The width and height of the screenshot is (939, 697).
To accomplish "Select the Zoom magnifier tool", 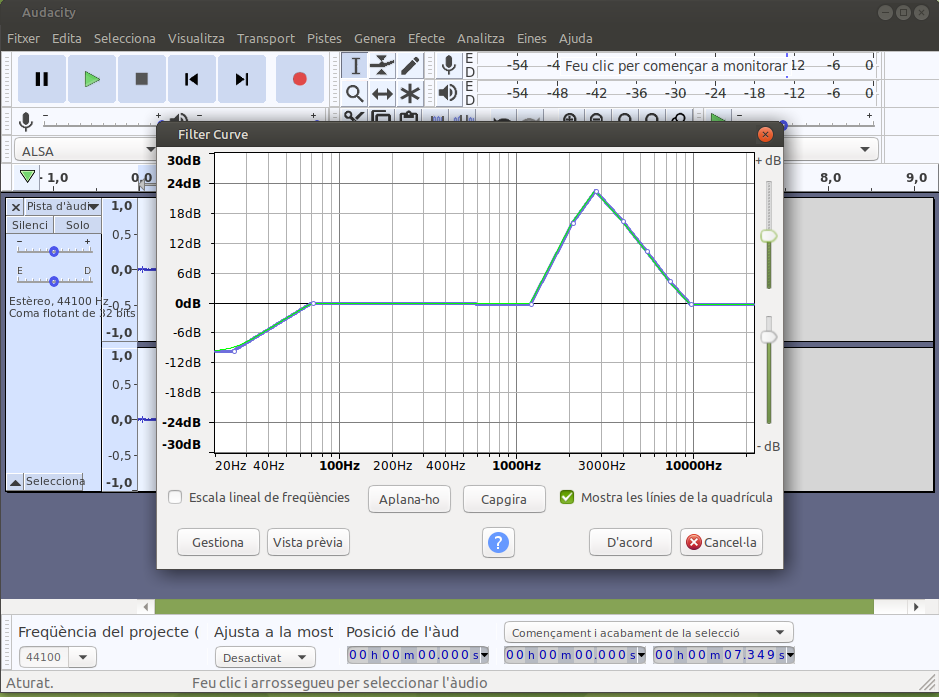I will click(355, 93).
